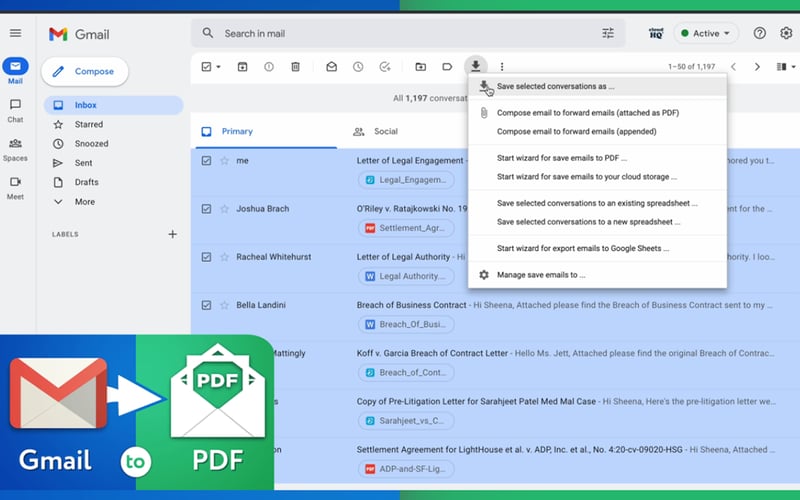Report spam on selected conversations

(269, 67)
